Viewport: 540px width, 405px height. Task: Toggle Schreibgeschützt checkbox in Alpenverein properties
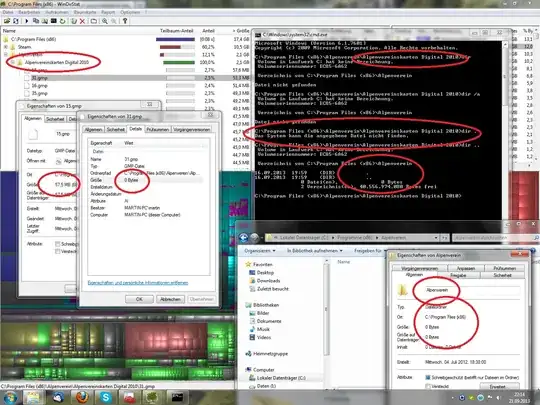coord(428,377)
